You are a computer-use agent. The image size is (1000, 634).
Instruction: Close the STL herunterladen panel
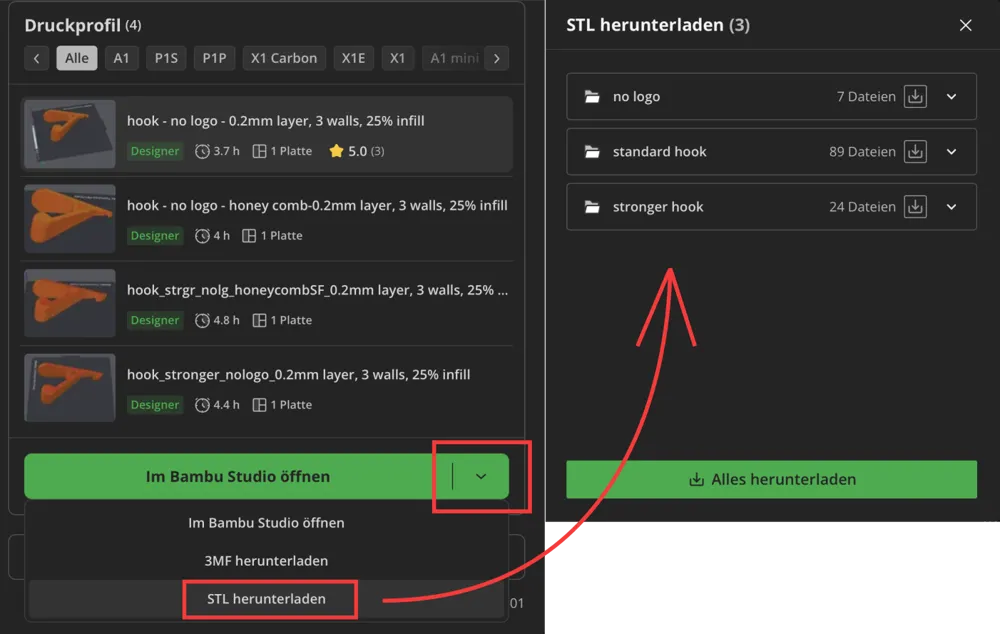tap(965, 25)
